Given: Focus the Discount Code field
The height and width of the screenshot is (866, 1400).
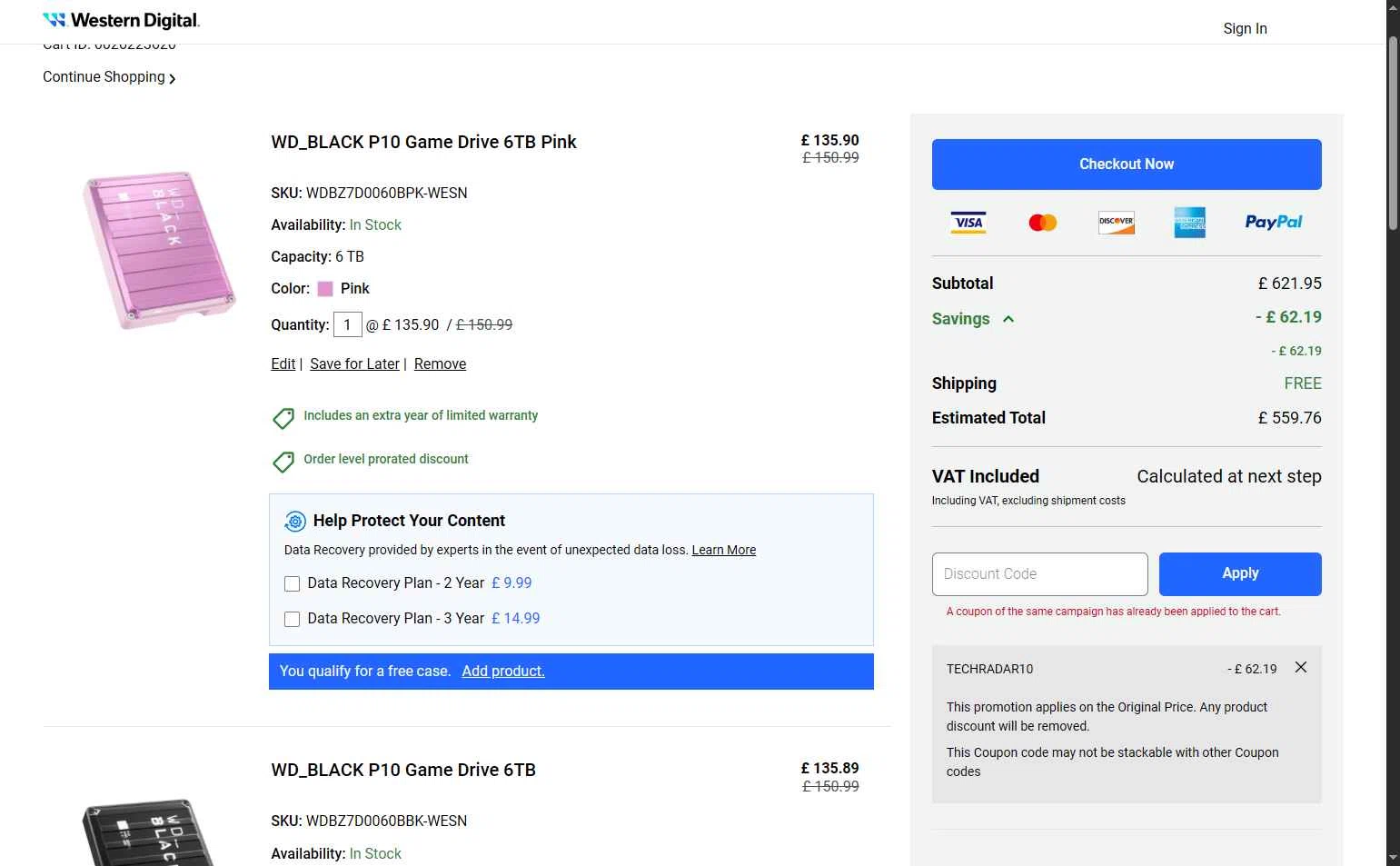Looking at the screenshot, I should coord(1040,574).
